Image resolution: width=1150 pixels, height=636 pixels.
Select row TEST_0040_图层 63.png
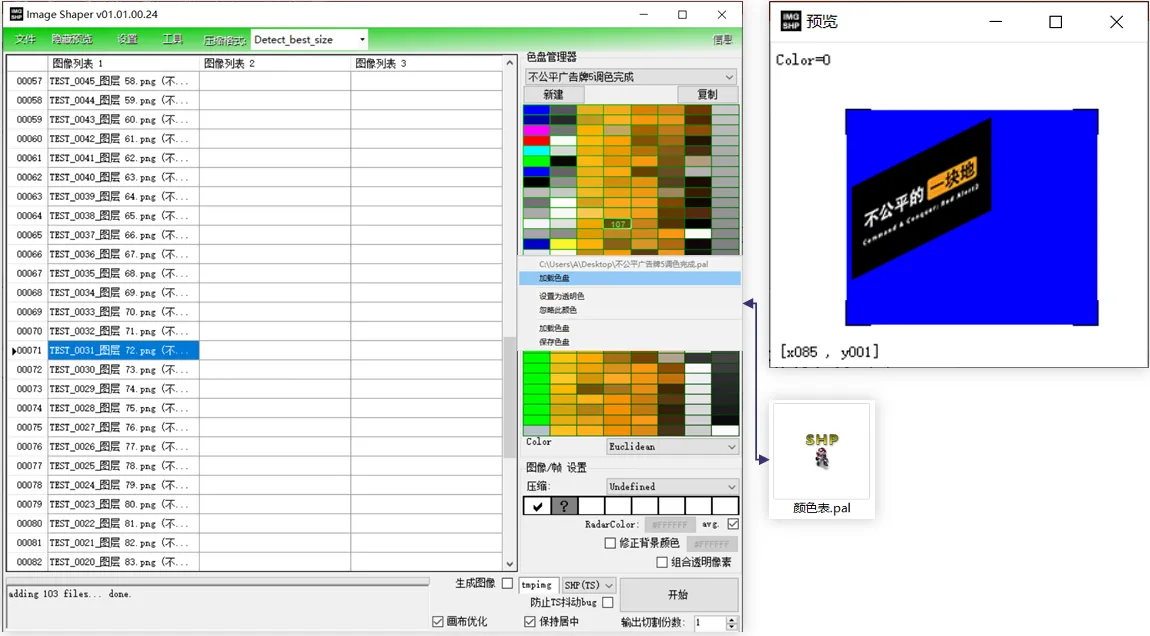pyautogui.click(x=123, y=177)
